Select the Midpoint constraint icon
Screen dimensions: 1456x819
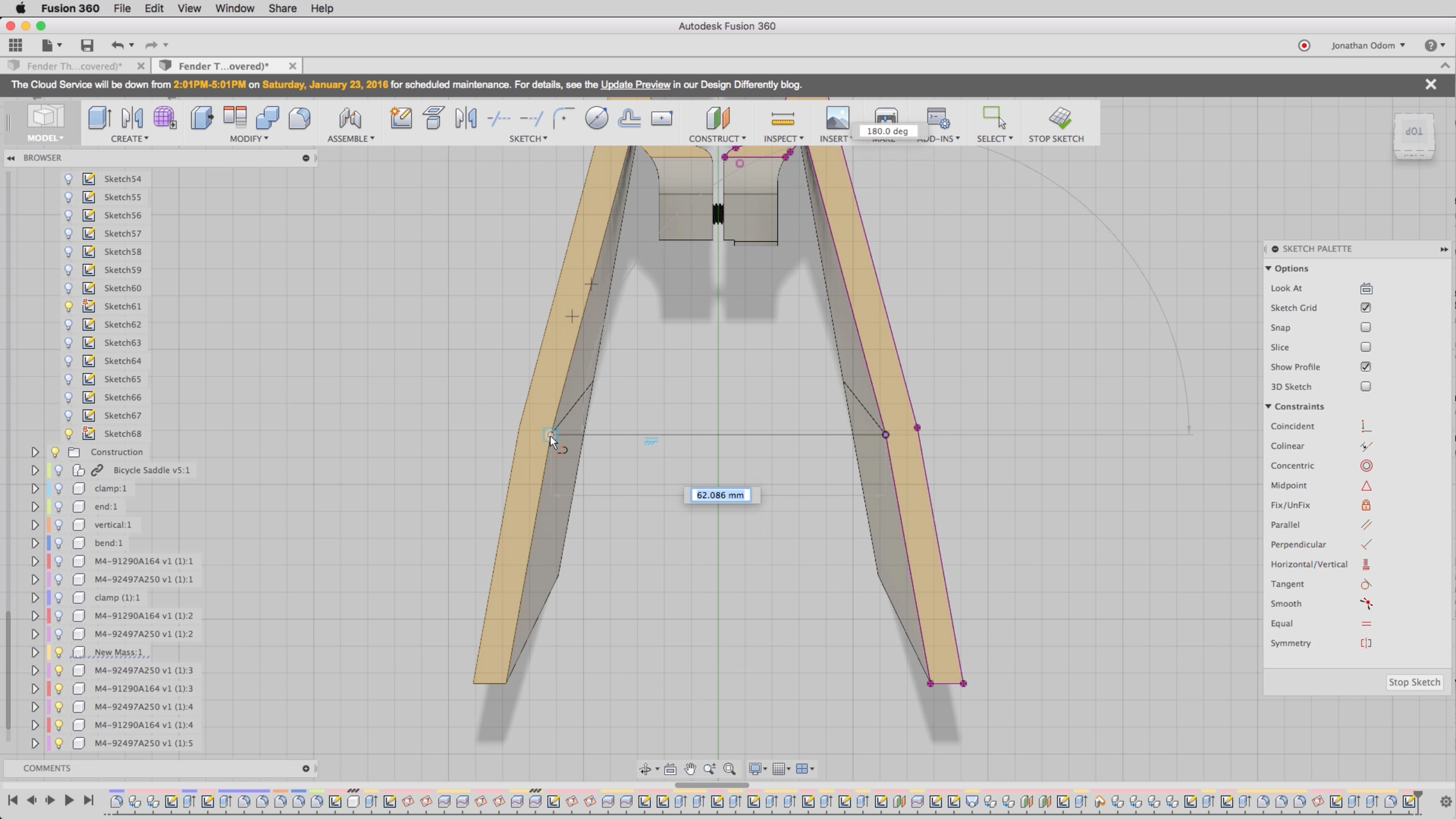(1366, 485)
